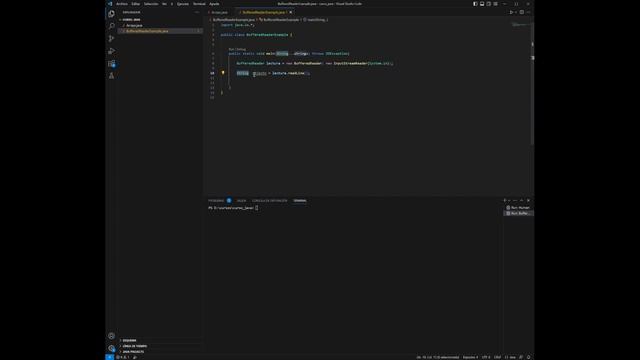Switch to the Arrays.java editor tab
Viewport: 640px width, 360px height.
219,12
